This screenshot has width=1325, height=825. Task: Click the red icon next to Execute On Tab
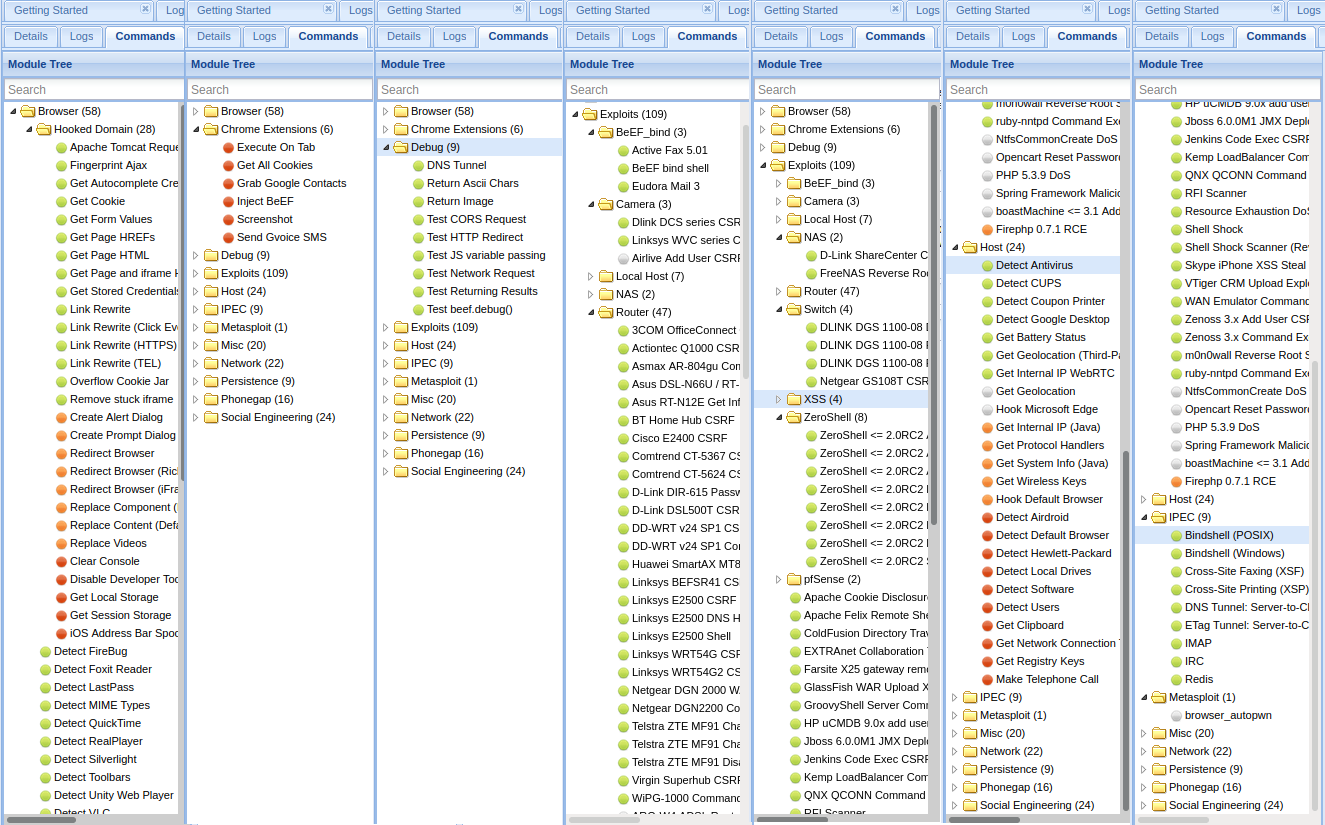click(x=228, y=147)
